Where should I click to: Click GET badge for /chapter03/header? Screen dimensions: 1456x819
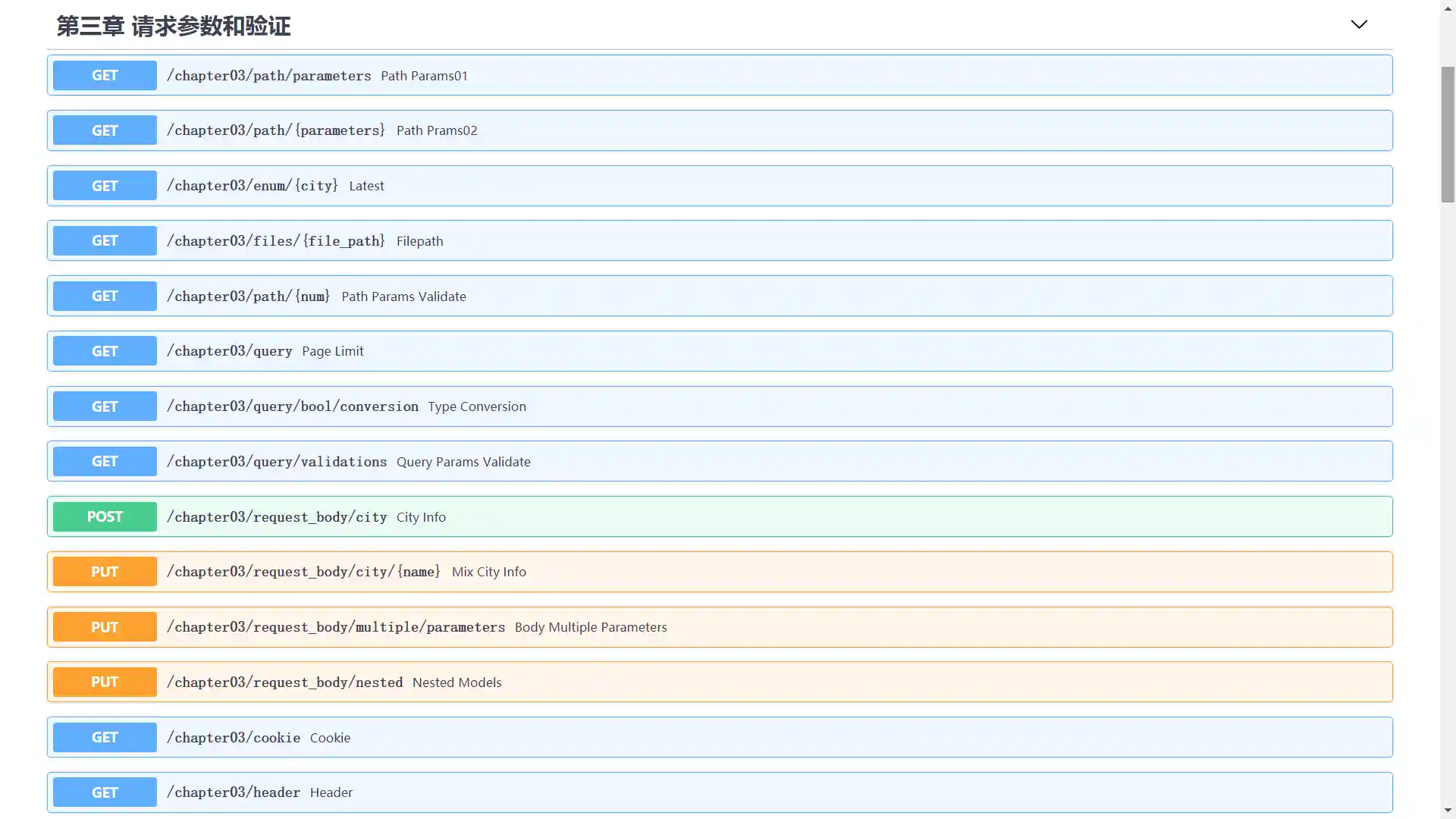(105, 792)
